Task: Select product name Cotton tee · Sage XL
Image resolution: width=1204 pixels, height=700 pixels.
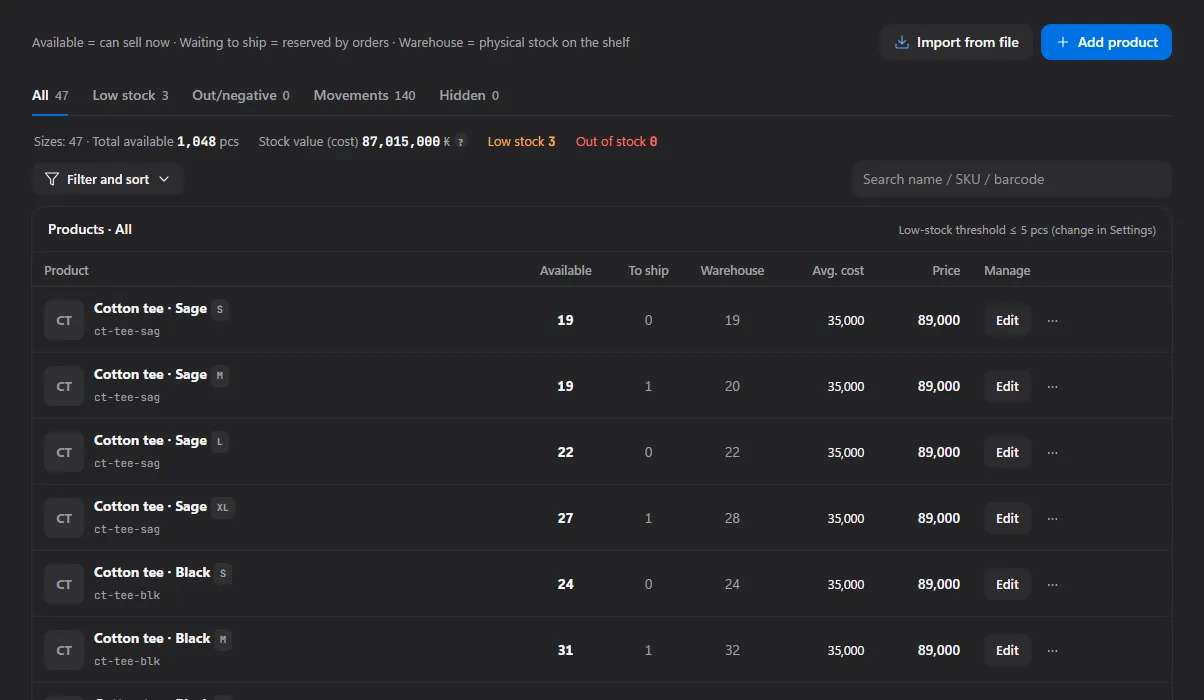Action: tap(150, 507)
